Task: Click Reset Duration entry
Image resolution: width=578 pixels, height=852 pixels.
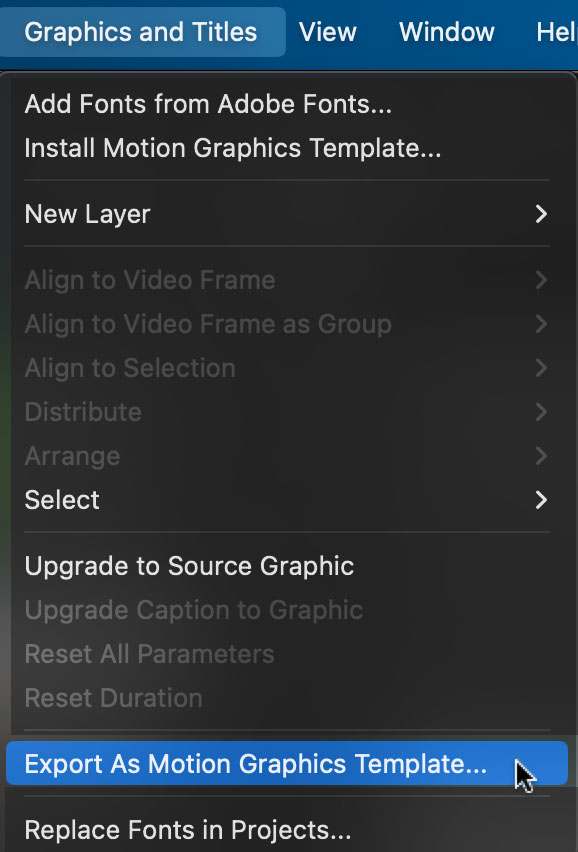Action: pos(113,698)
